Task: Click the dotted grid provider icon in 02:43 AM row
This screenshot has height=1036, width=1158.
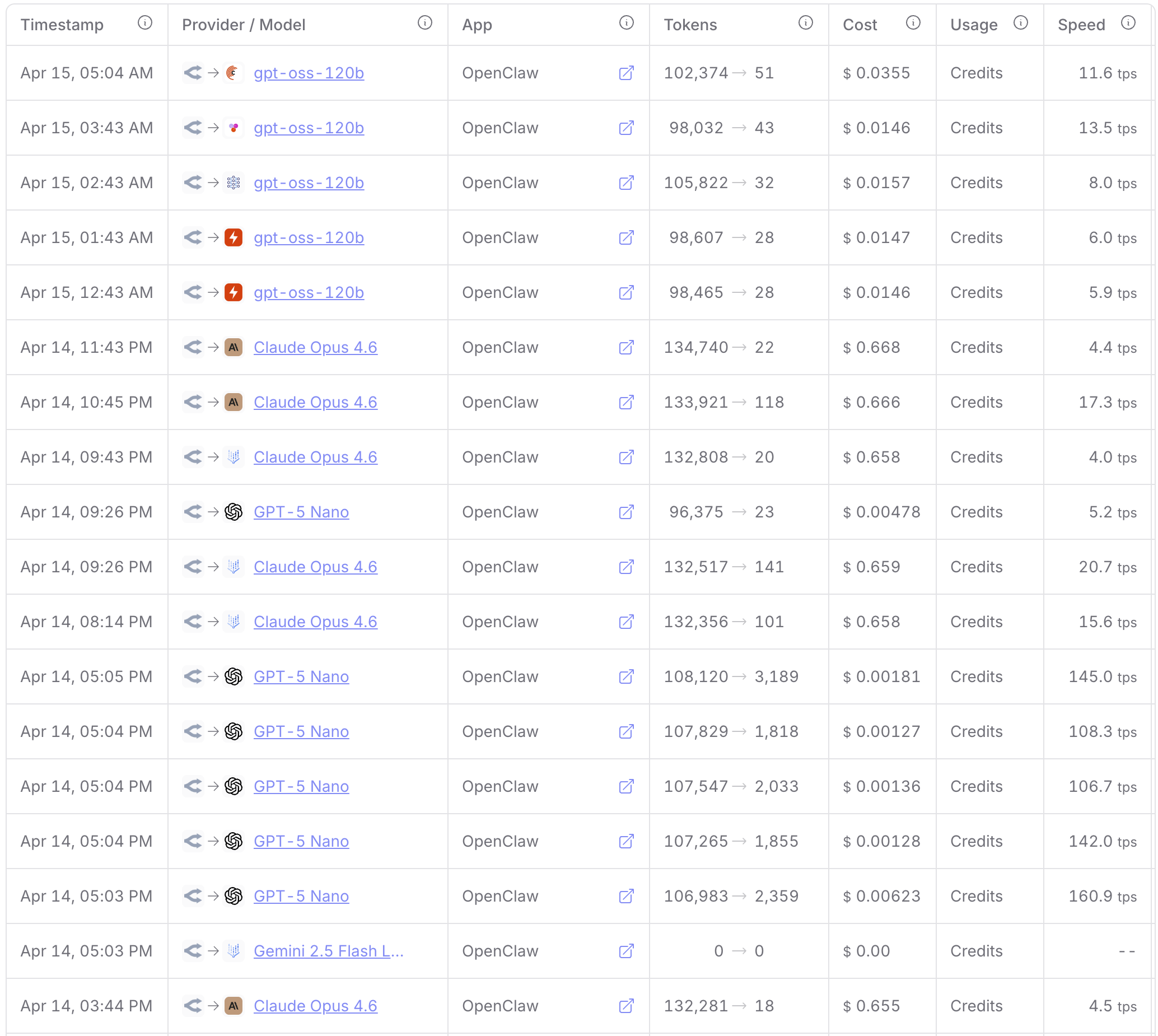Action: [x=234, y=183]
